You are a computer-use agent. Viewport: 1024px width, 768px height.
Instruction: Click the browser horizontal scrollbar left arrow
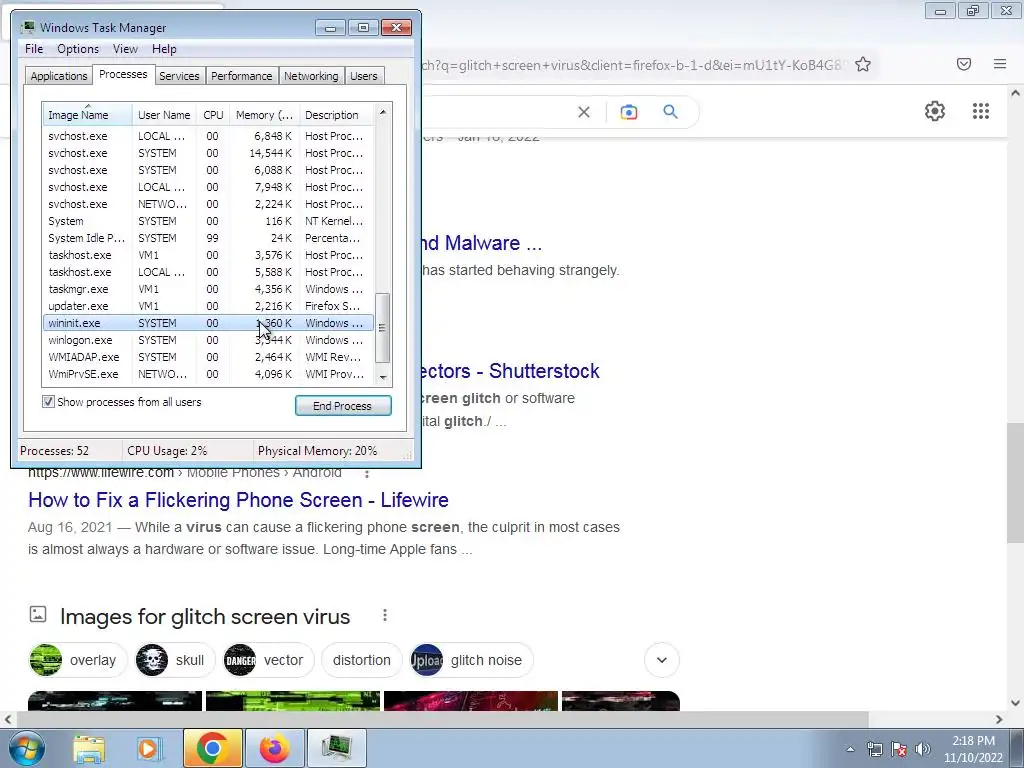8,720
